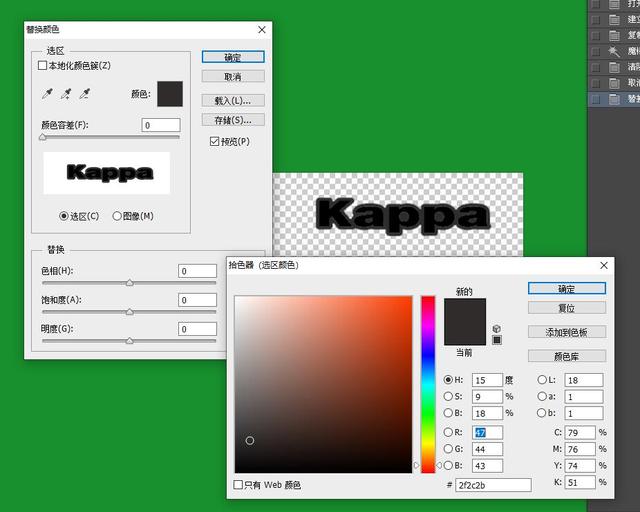Click the topmost history step icon
The image size is (640, 512).
(x=614, y=4)
